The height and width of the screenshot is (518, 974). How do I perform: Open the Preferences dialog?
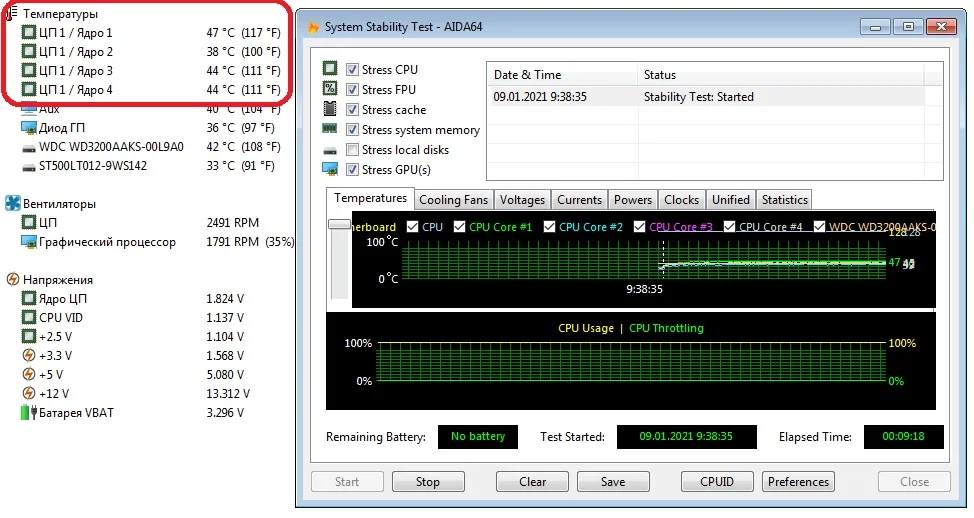point(798,481)
